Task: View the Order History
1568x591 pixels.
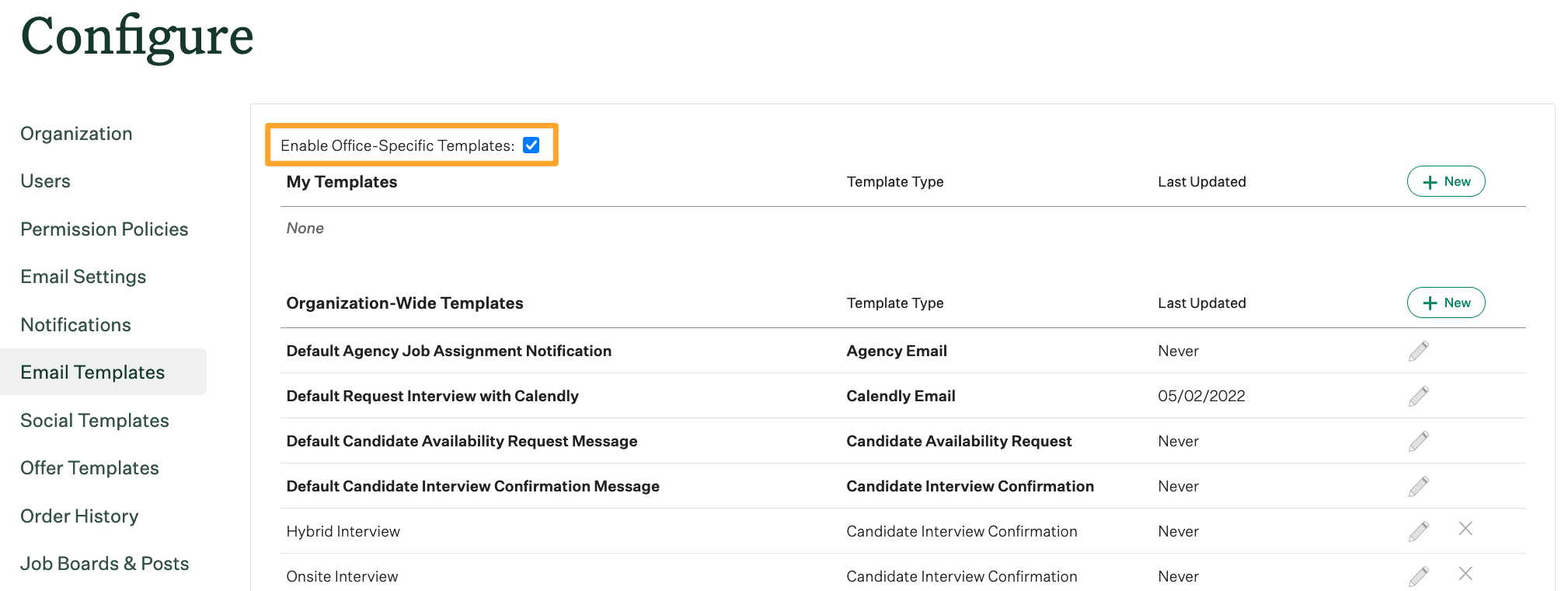Action: coord(79,516)
